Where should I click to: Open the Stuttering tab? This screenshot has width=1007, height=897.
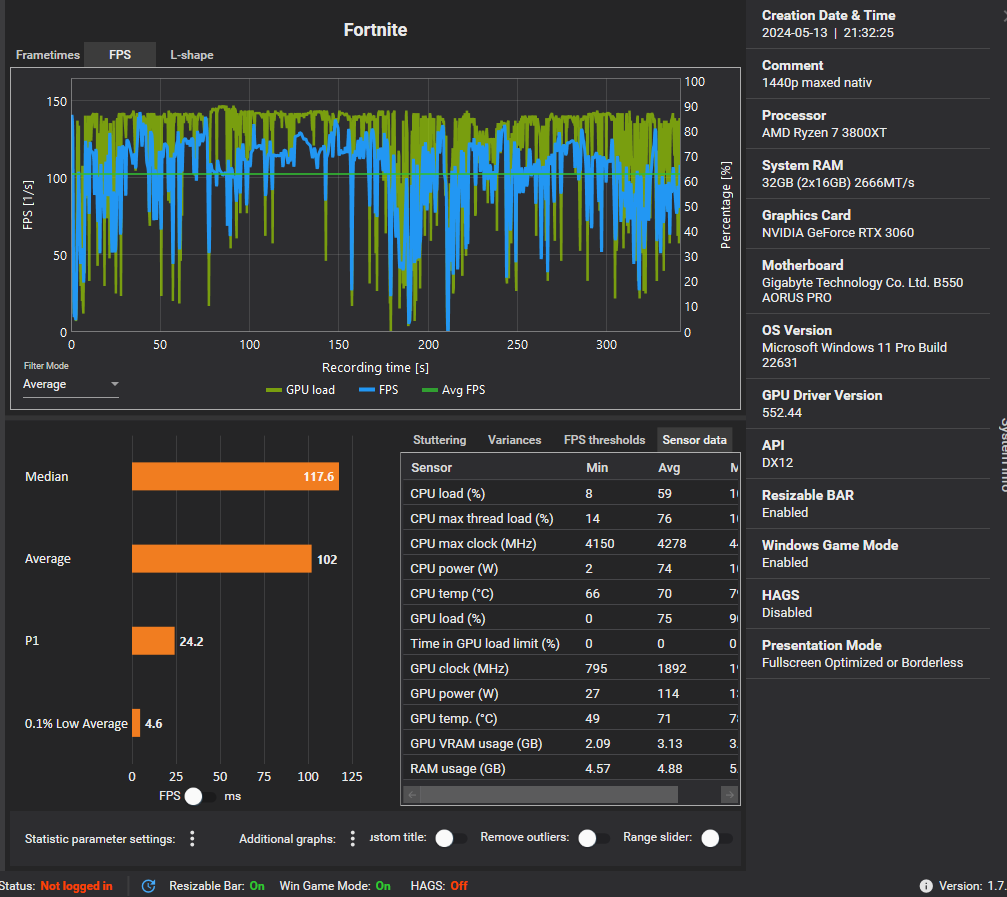(x=439, y=440)
